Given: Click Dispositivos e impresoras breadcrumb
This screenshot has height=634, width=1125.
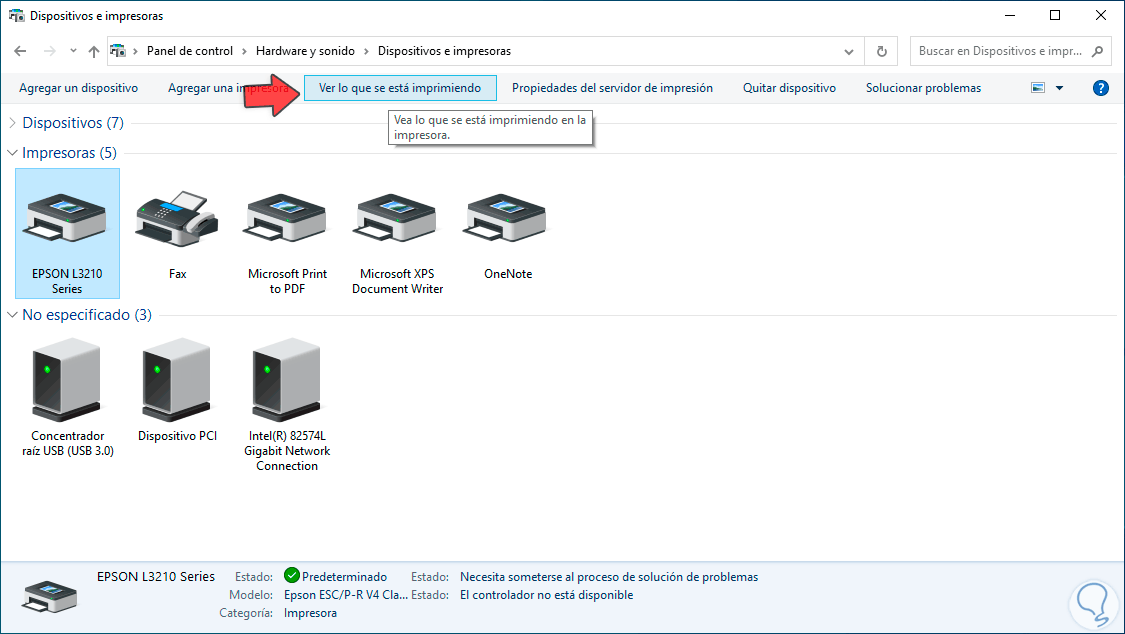Looking at the screenshot, I should pos(444,51).
